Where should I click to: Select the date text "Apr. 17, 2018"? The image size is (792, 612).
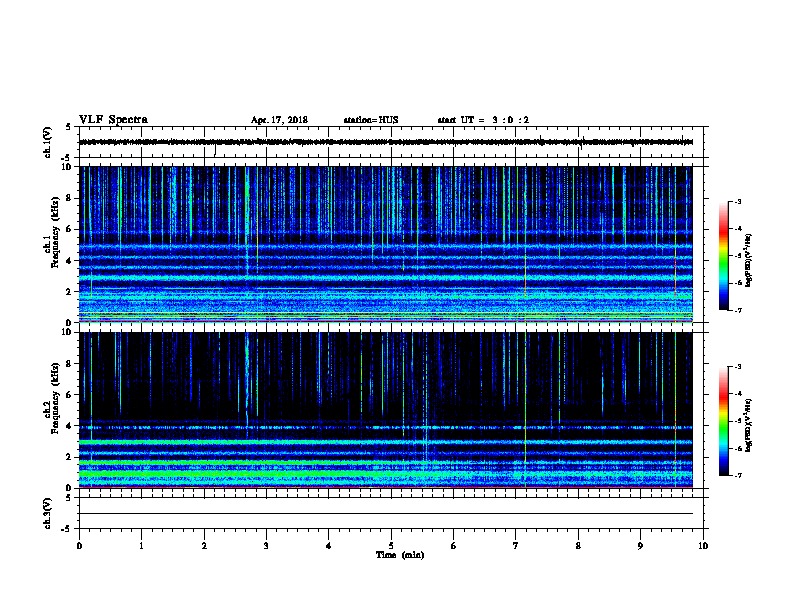click(x=279, y=120)
